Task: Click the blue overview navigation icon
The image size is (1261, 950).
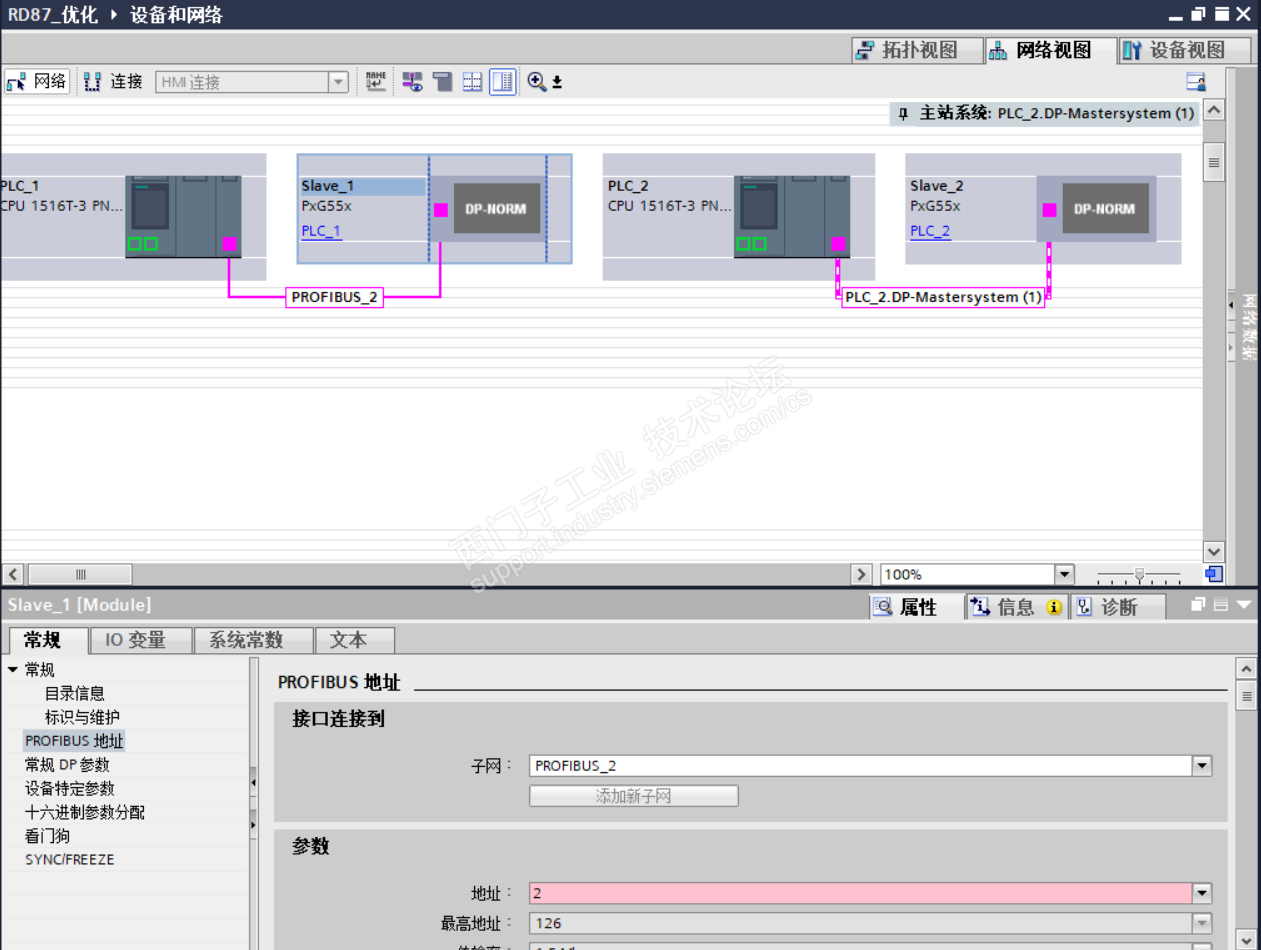Action: (1214, 574)
